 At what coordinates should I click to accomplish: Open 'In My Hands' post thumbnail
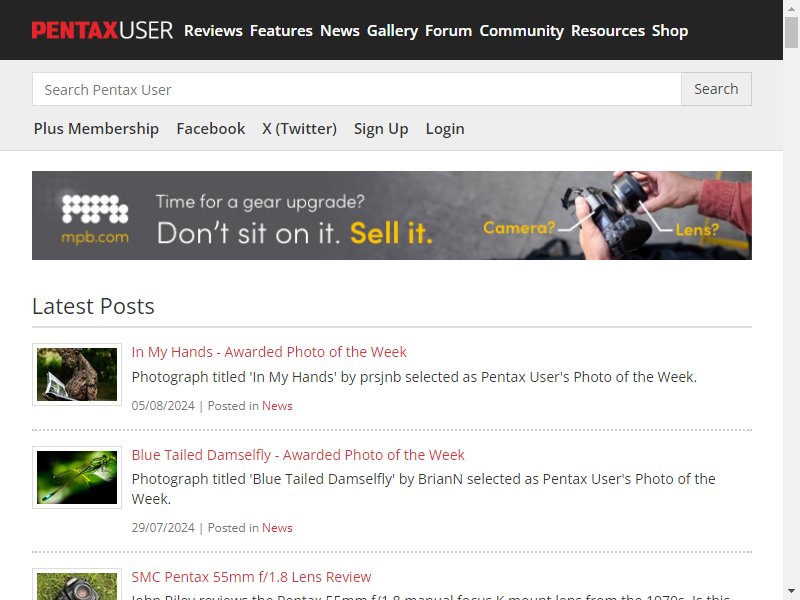click(x=77, y=374)
